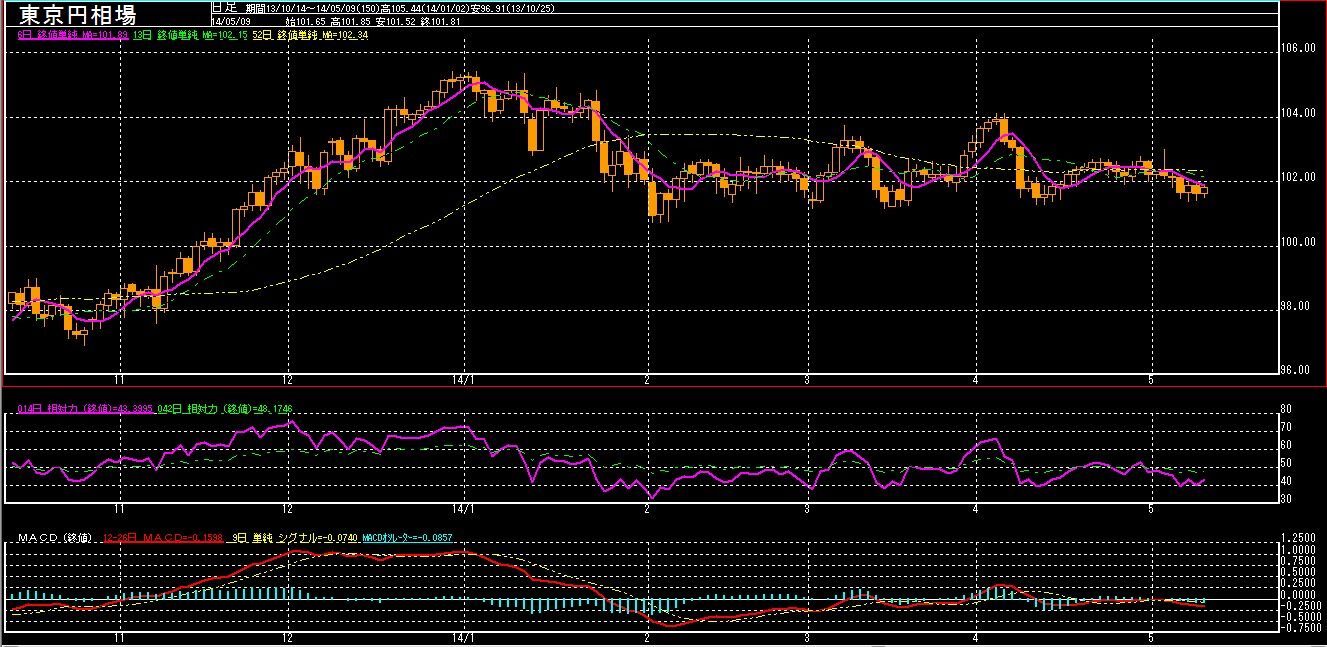Select the 6日 終値単純 MA=101.89 legend

[x=73, y=34]
